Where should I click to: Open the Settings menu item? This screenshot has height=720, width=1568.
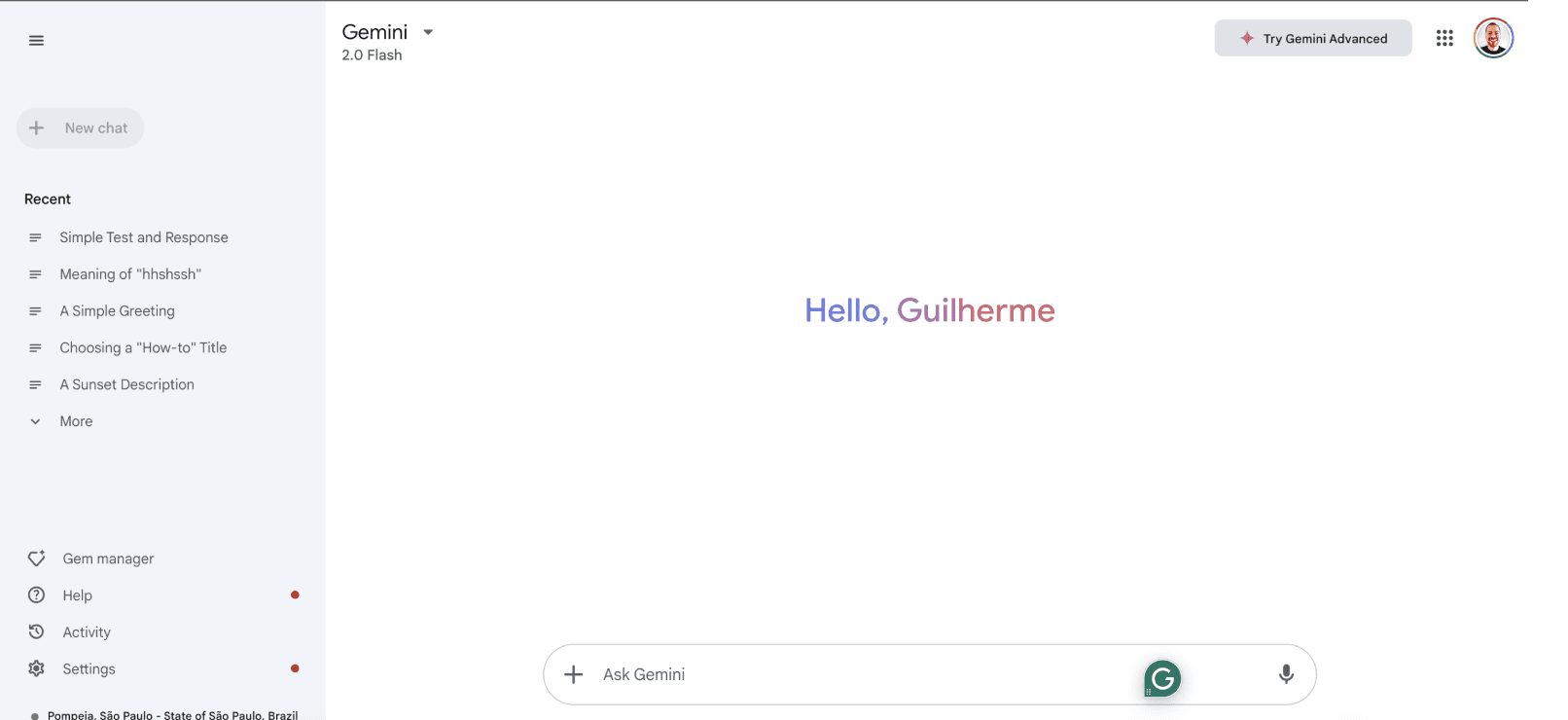click(x=89, y=669)
